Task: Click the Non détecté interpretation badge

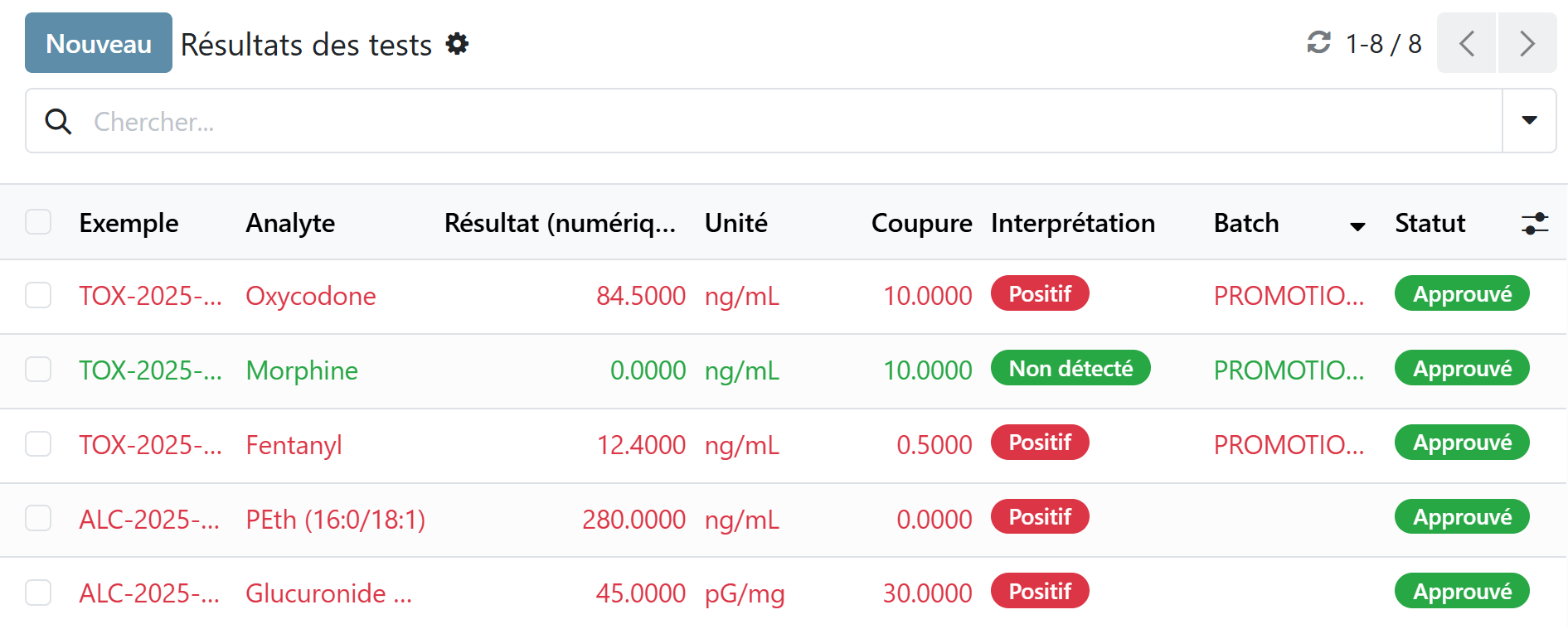Action: pyautogui.click(x=1070, y=369)
